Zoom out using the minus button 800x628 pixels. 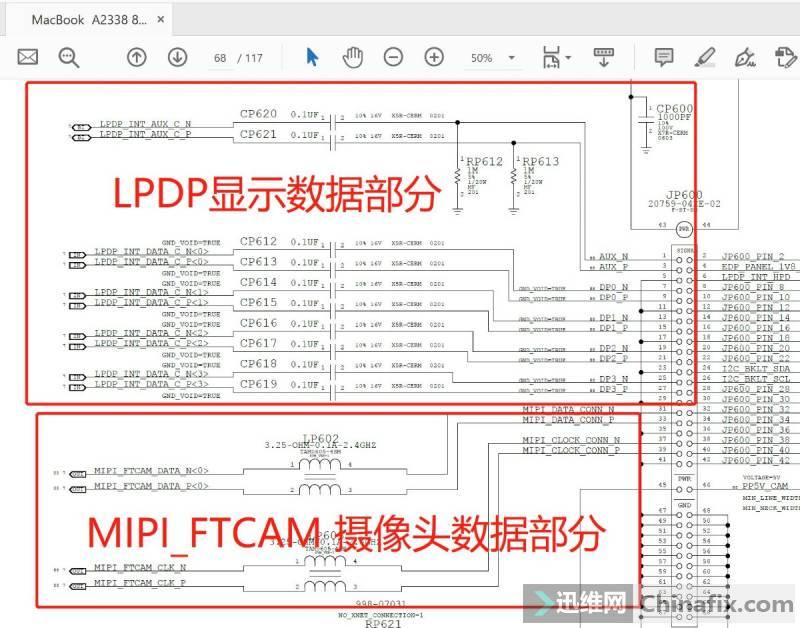coord(393,57)
